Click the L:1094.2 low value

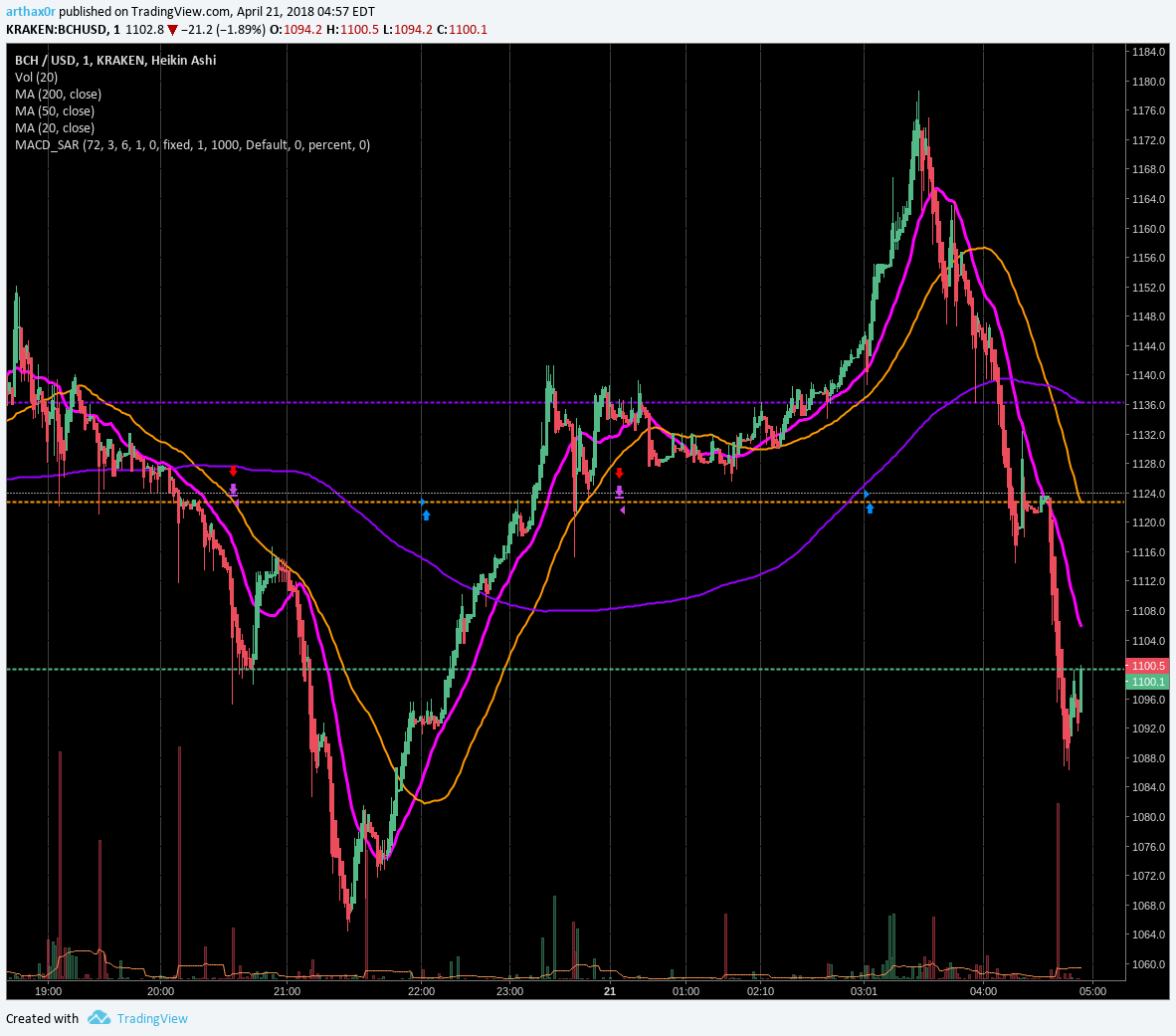coord(407,29)
